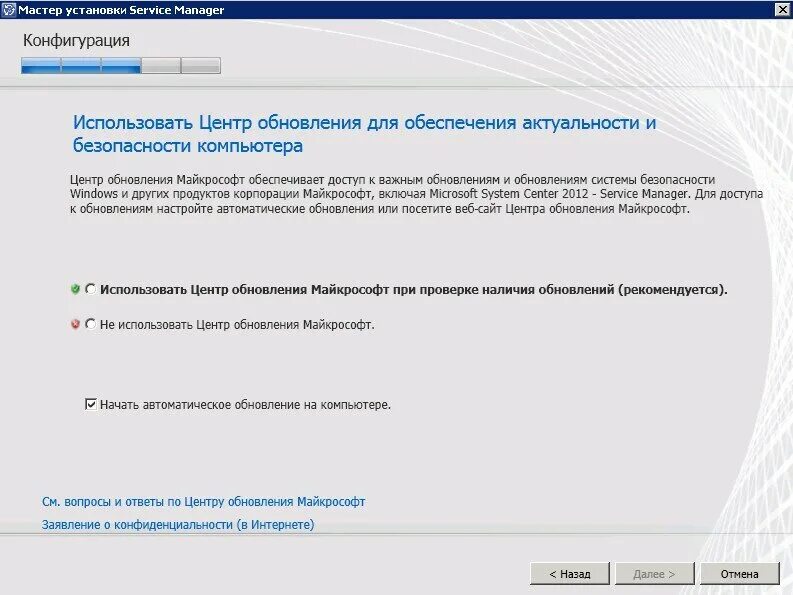
Task: Click the red shield icon by 'Не использовать'
Action: (x=75, y=324)
